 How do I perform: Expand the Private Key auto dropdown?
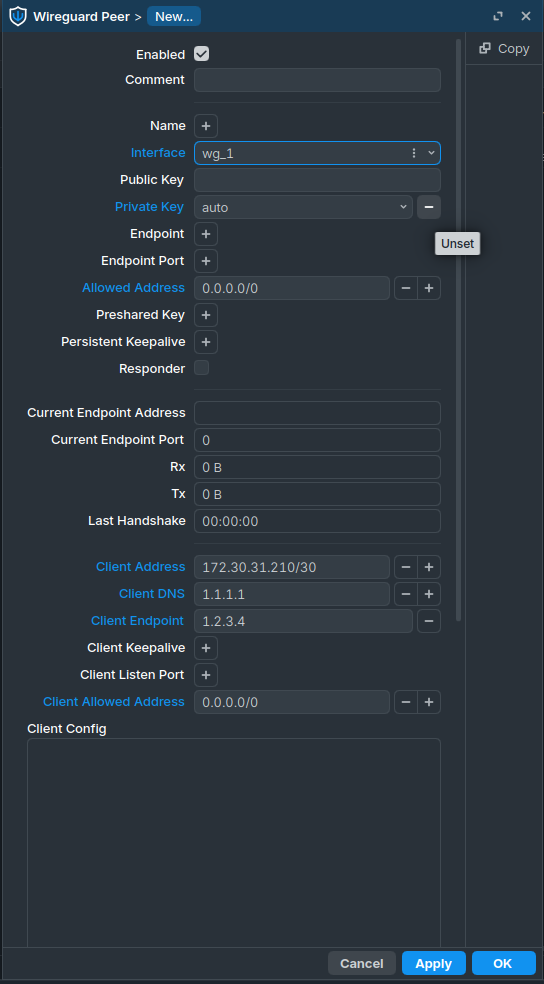click(403, 207)
